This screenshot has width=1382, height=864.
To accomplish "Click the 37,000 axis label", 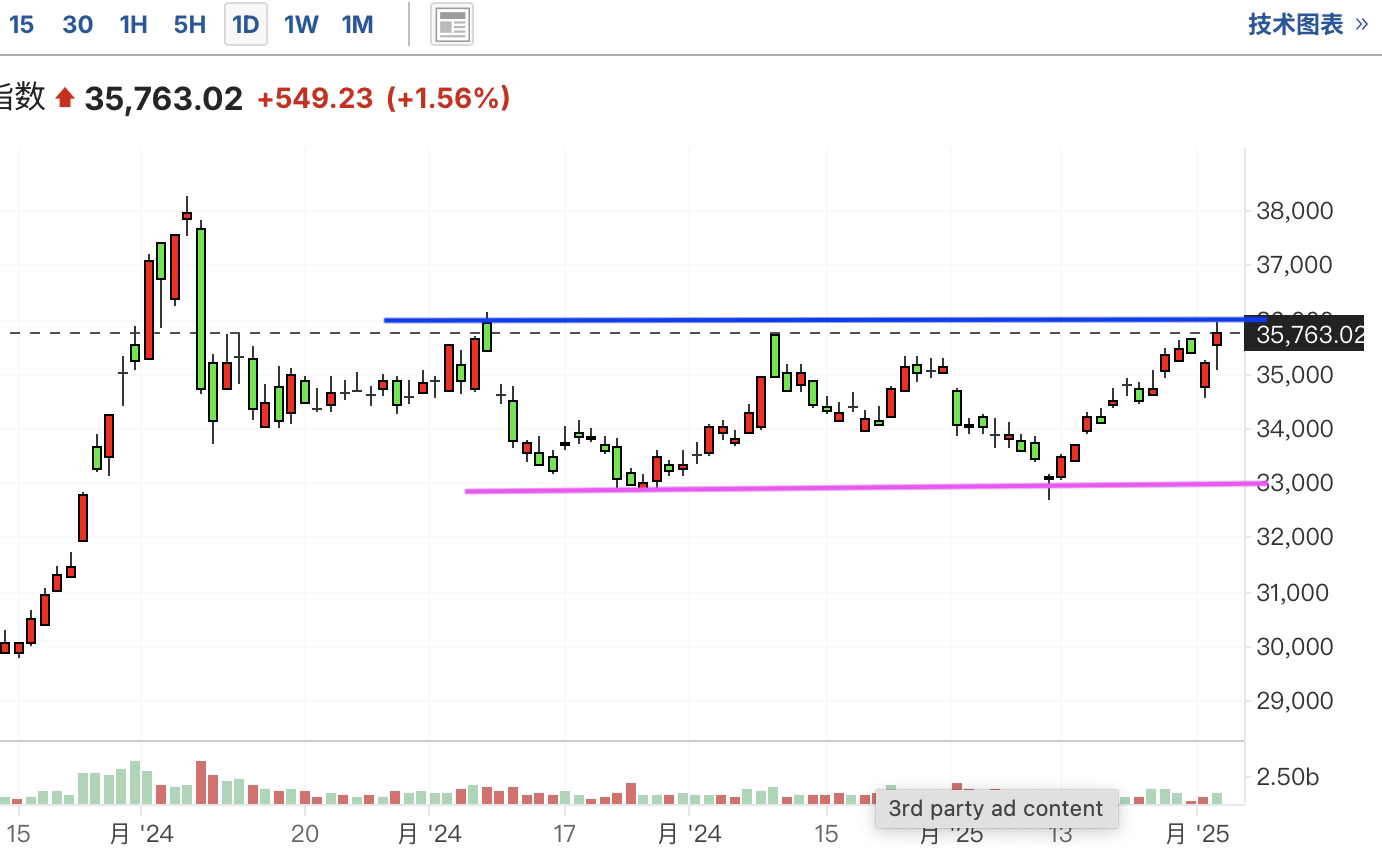I will [x=1294, y=264].
